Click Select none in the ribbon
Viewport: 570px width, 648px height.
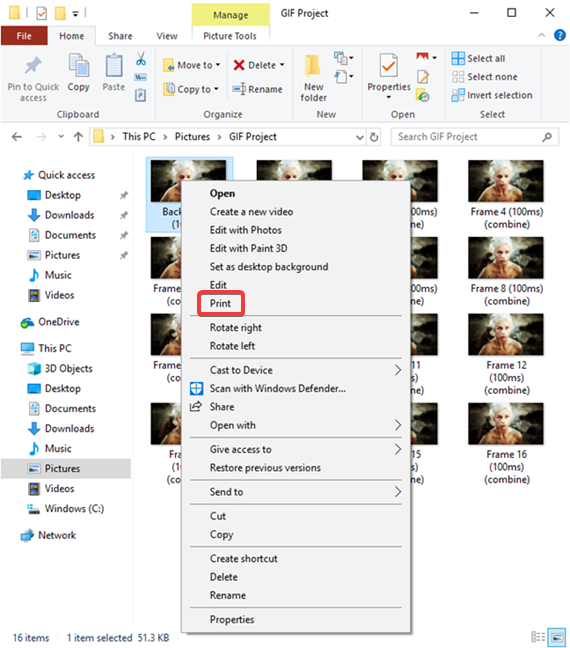tap(484, 77)
